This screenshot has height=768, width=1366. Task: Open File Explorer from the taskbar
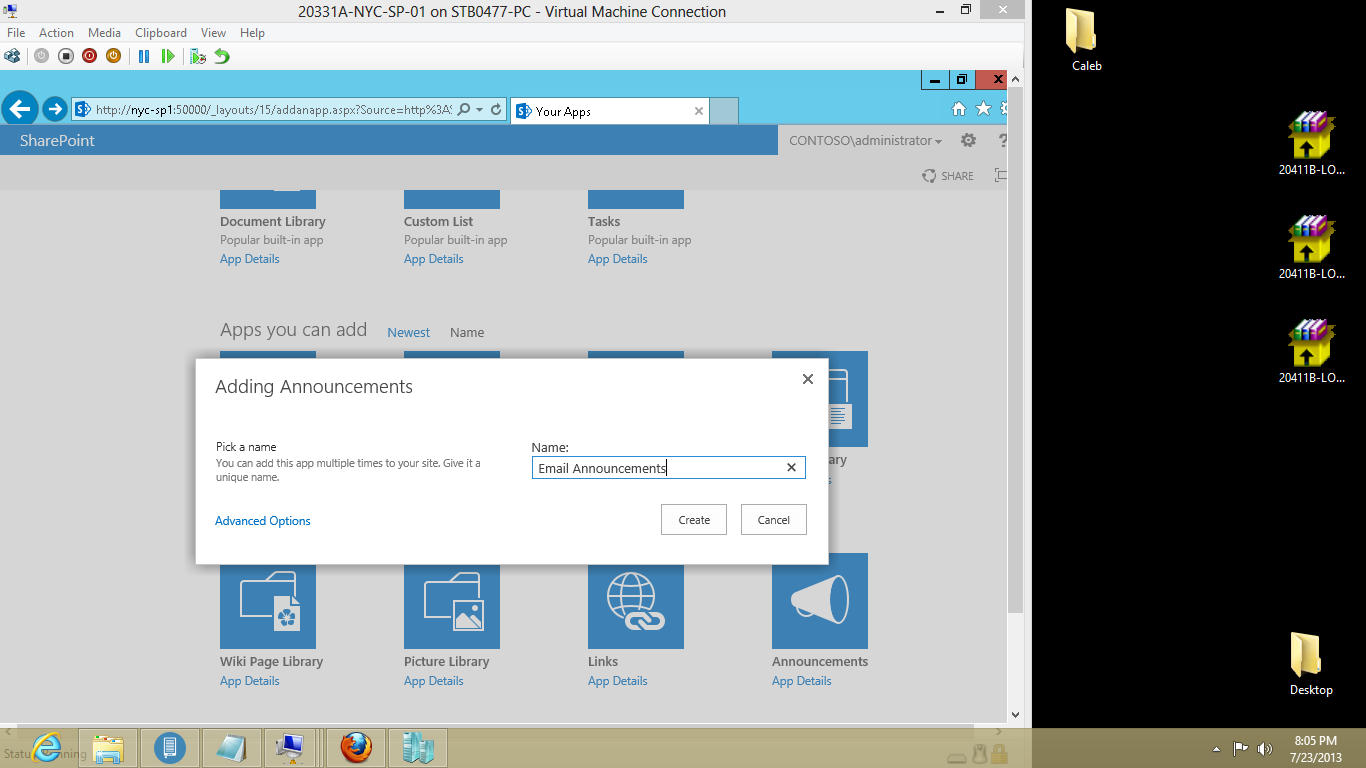[108, 747]
